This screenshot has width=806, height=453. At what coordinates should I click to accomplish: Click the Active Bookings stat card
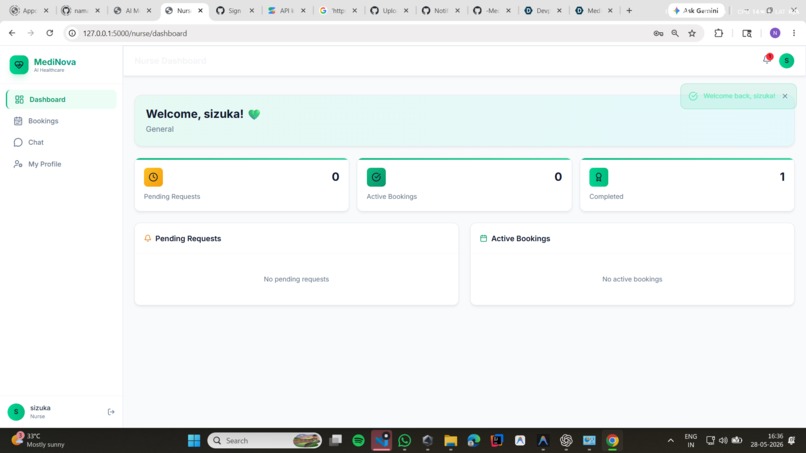464,185
